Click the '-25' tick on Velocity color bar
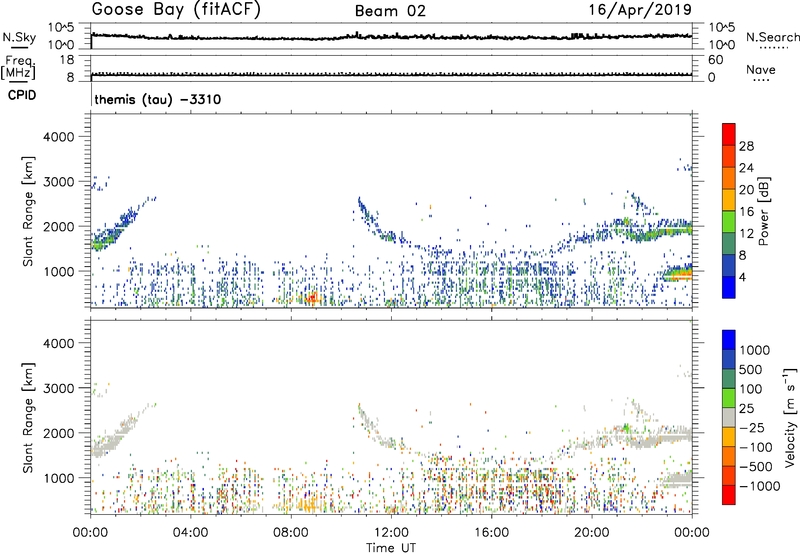 (752, 427)
